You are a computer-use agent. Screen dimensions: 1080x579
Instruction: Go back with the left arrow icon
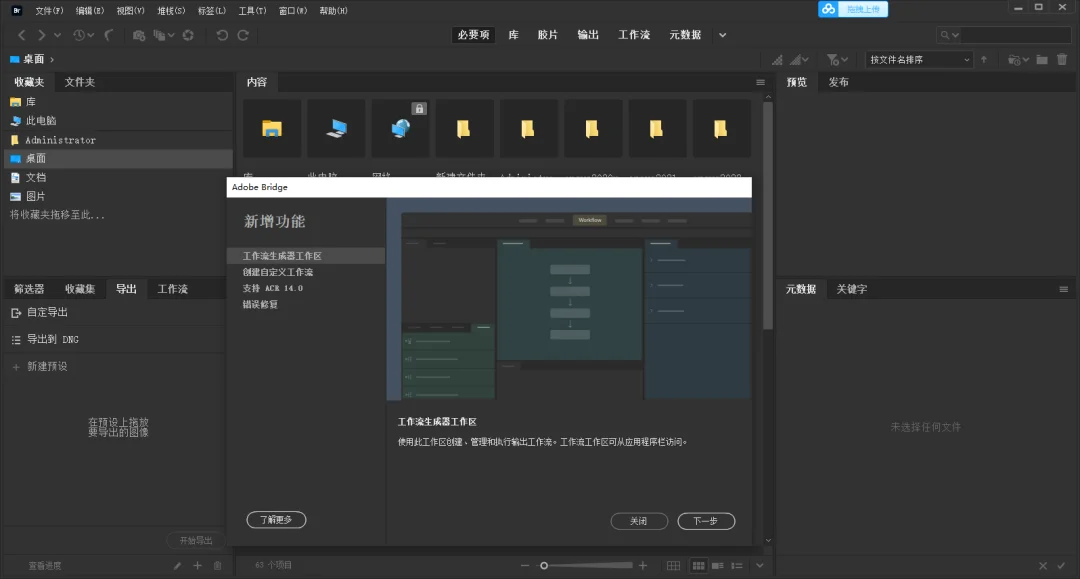(x=22, y=35)
